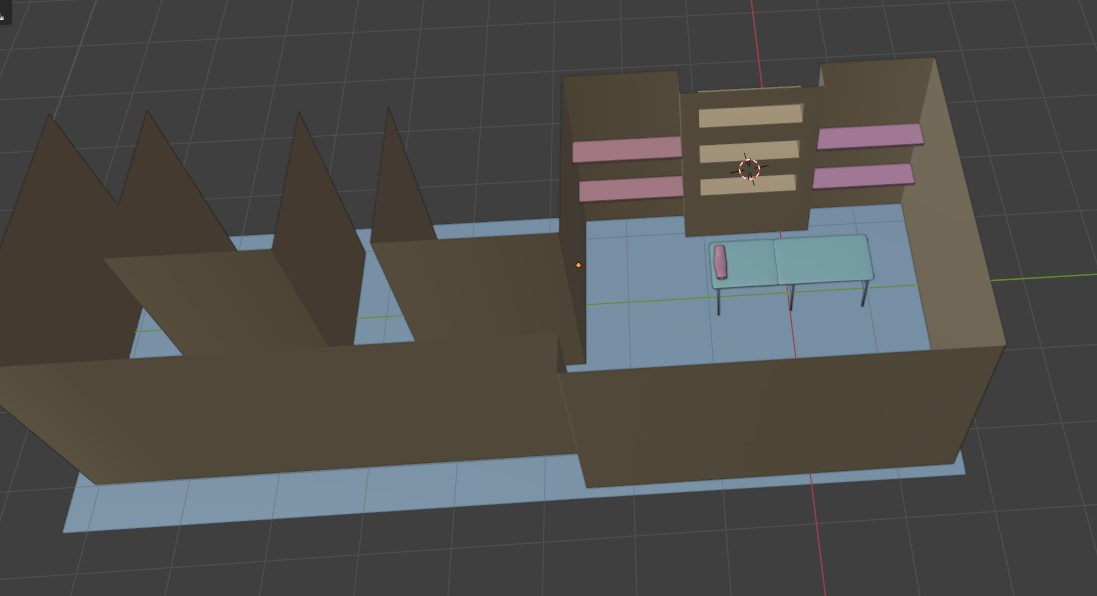Select the top beige shelf of the center bookcase
The height and width of the screenshot is (596, 1097).
click(751, 115)
